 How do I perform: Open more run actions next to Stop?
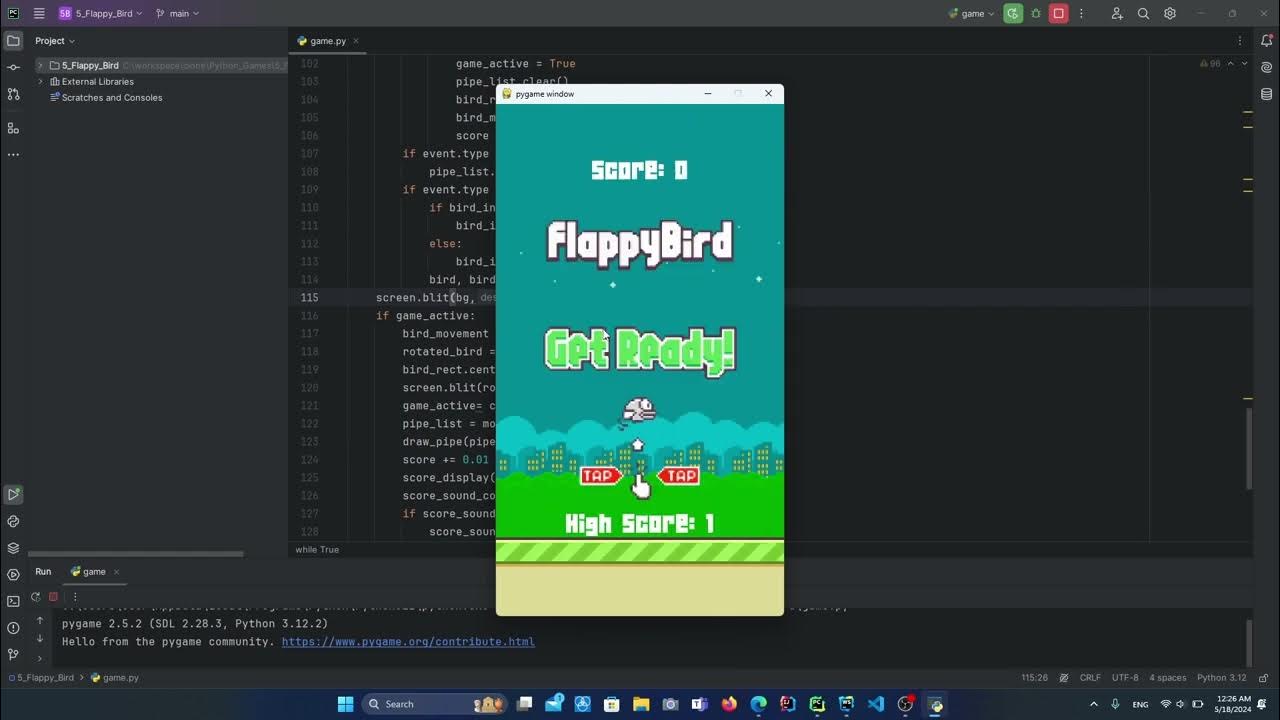click(1080, 13)
